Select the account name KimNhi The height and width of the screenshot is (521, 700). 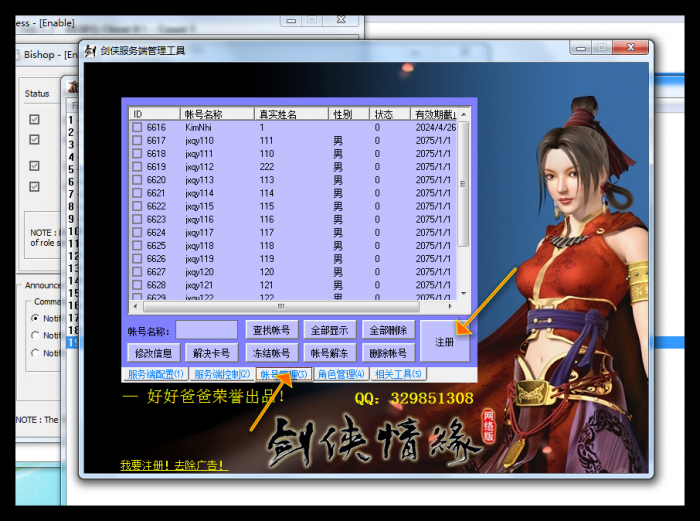(x=198, y=128)
